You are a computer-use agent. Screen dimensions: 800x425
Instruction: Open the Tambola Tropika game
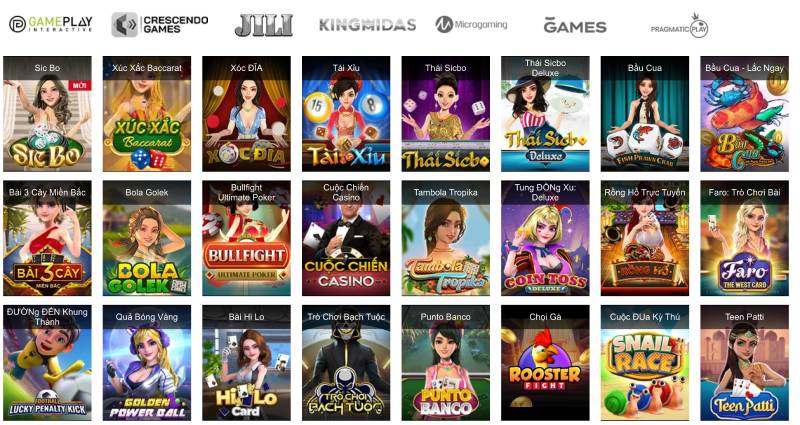click(445, 238)
